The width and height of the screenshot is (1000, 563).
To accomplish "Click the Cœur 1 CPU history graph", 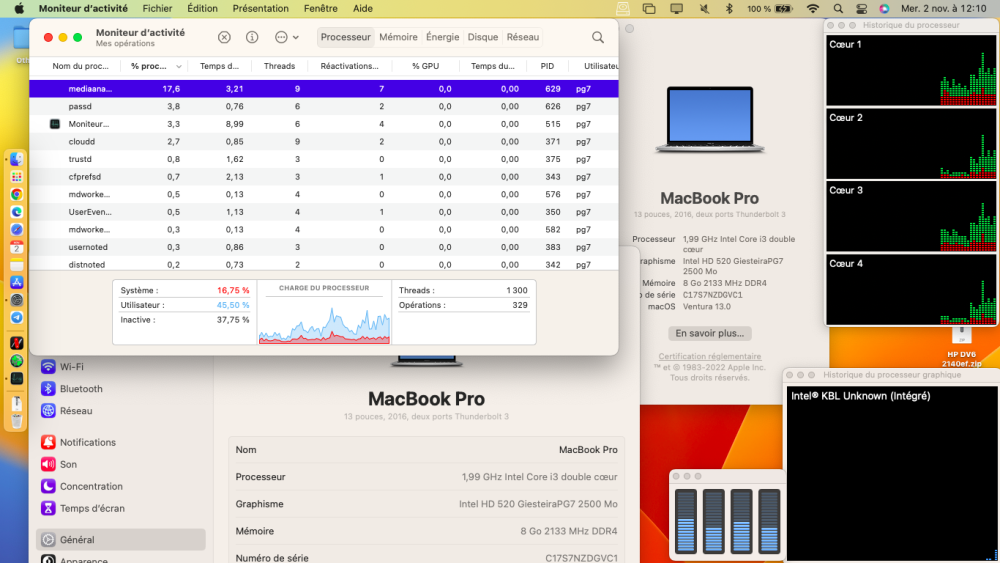I will pyautogui.click(x=911, y=70).
